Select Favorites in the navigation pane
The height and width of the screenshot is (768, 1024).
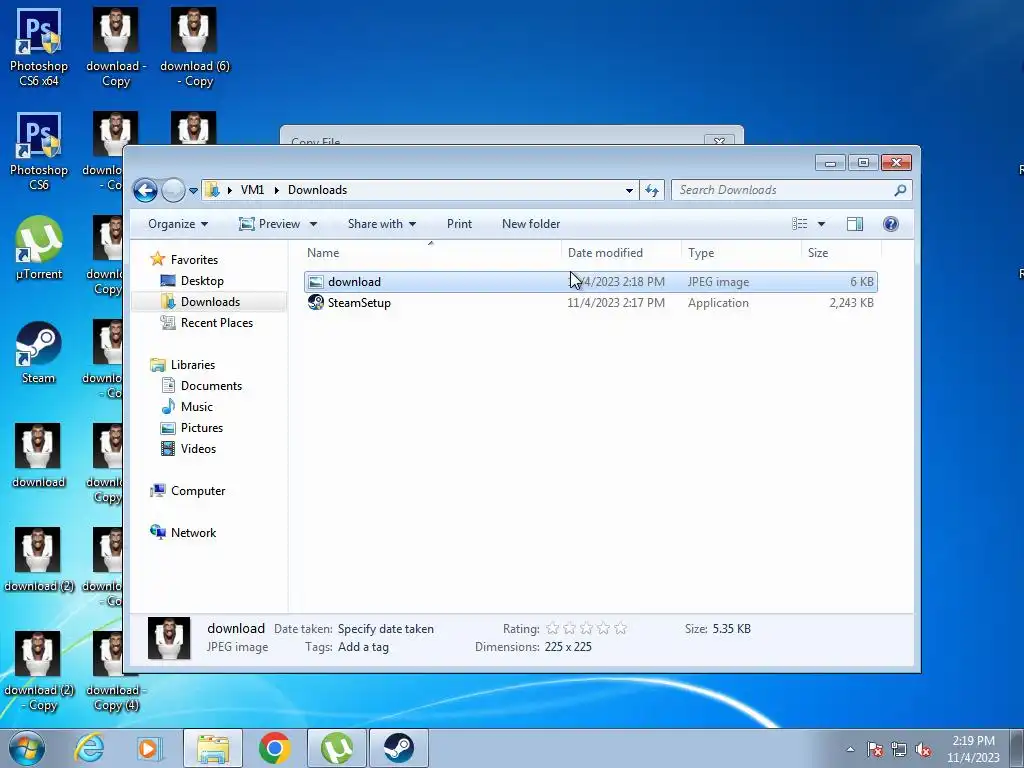click(194, 260)
